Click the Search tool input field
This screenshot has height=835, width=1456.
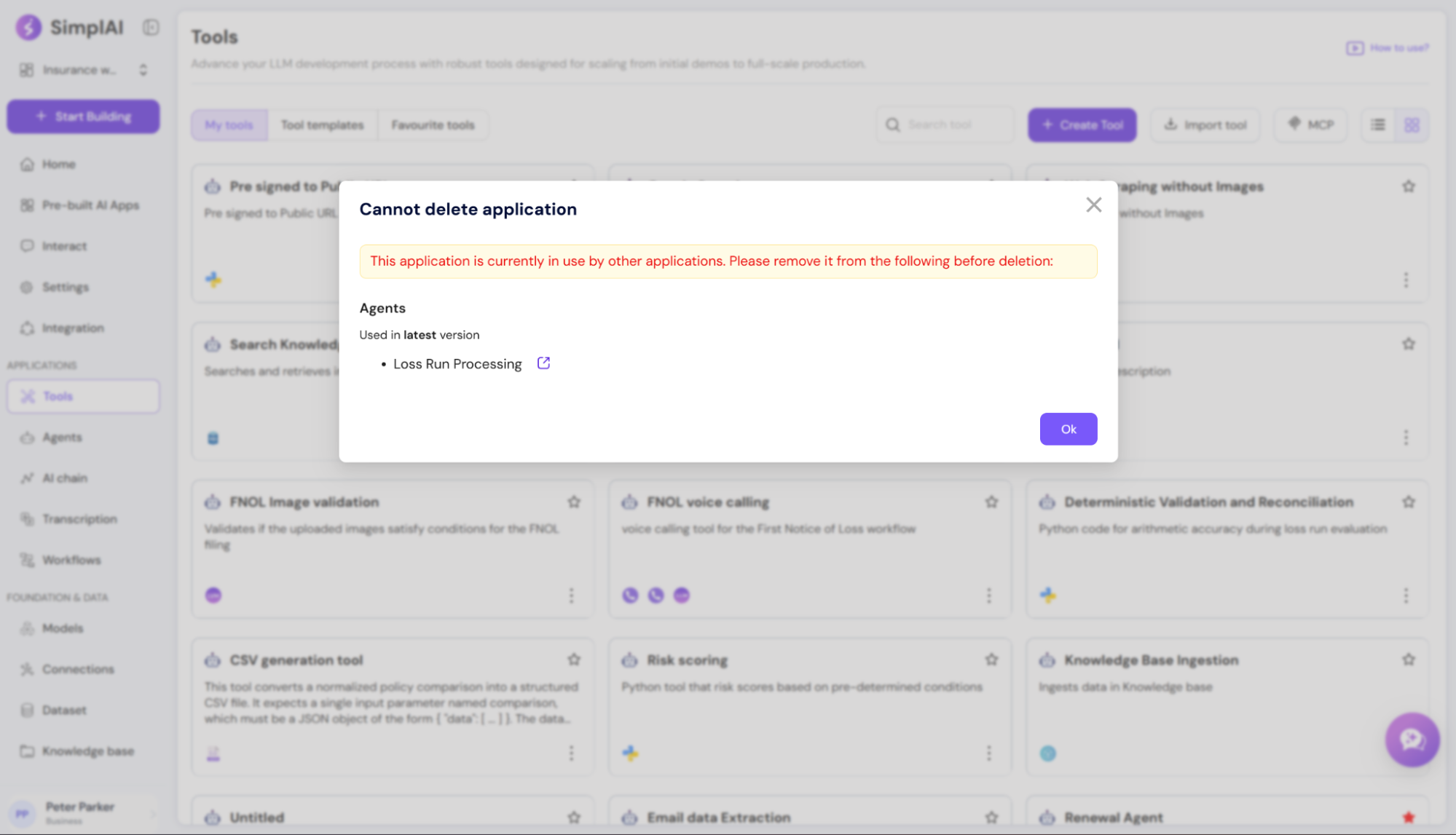coord(945,125)
